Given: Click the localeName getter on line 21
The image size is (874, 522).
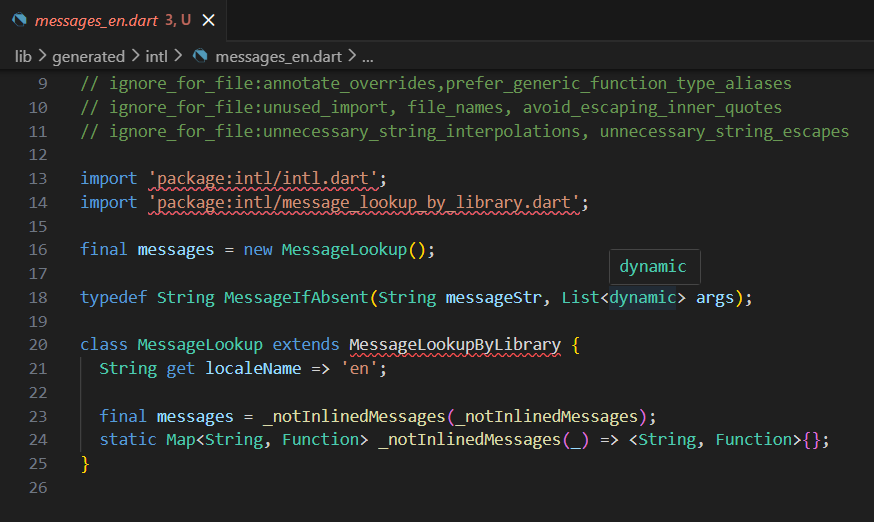Looking at the screenshot, I should tap(253, 369).
